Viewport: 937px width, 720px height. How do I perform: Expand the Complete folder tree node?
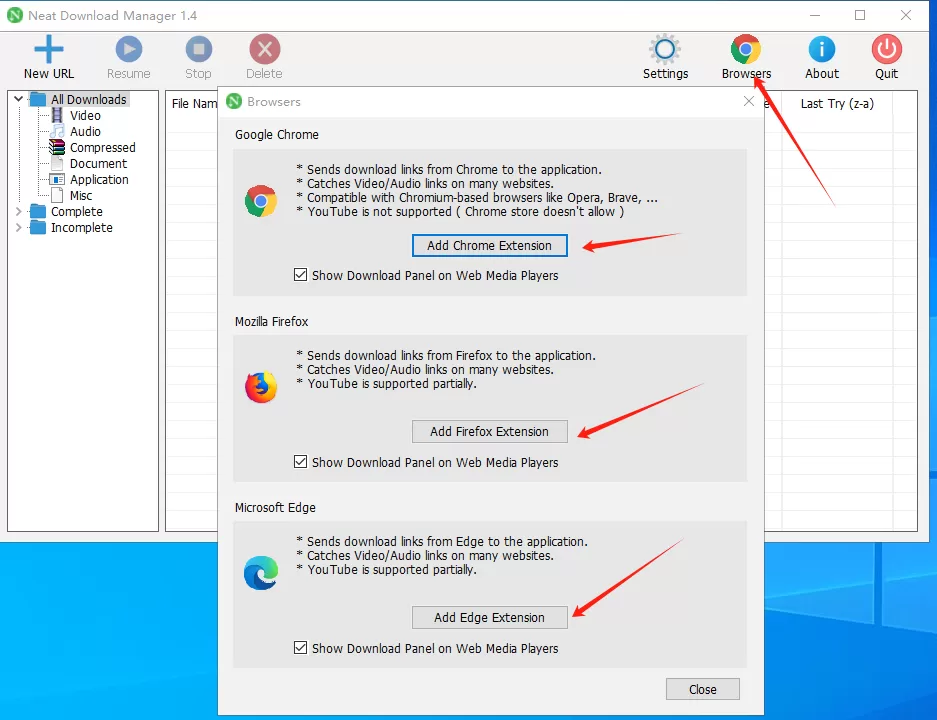click(x=18, y=212)
